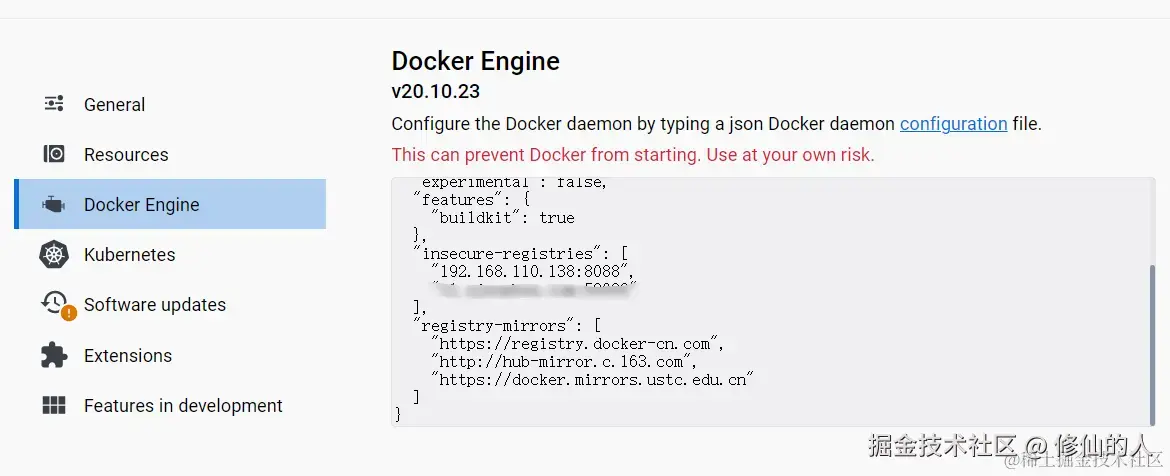The width and height of the screenshot is (1170, 476).
Task: Click the orange update alert badge
Action: tap(68, 313)
